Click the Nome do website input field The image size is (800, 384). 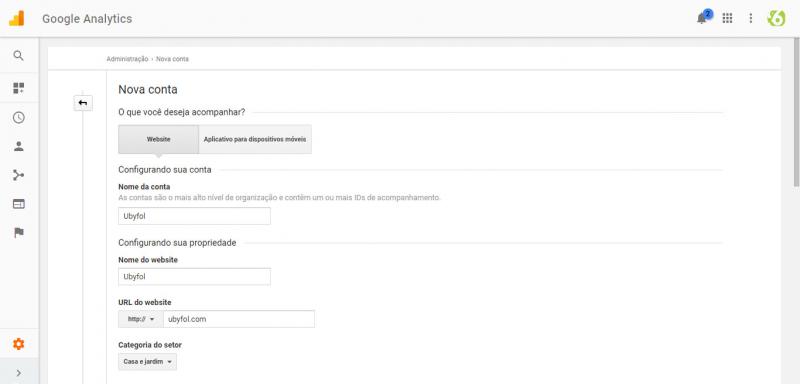[x=194, y=277]
